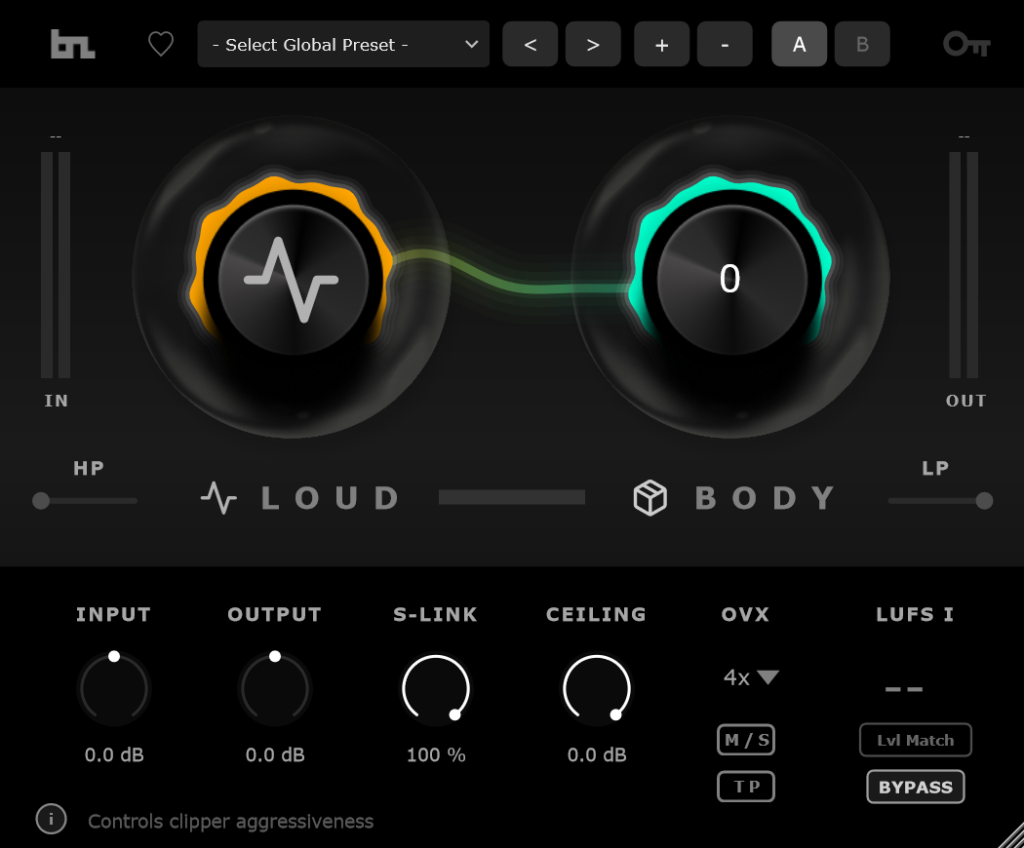Click the HP filter slider handle
1024x848 pixels.
(x=41, y=501)
